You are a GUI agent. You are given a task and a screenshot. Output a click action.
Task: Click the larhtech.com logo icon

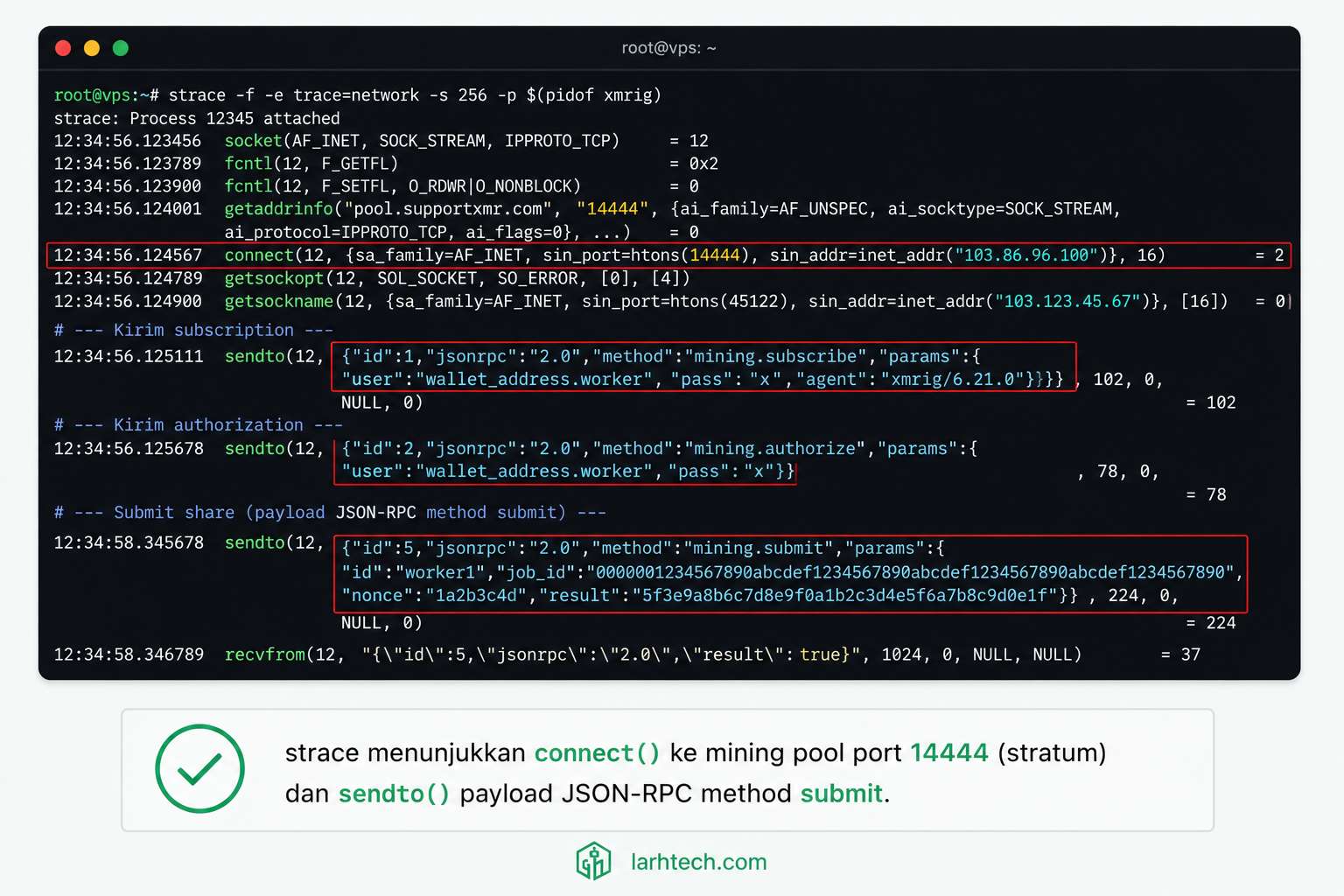coord(593,861)
